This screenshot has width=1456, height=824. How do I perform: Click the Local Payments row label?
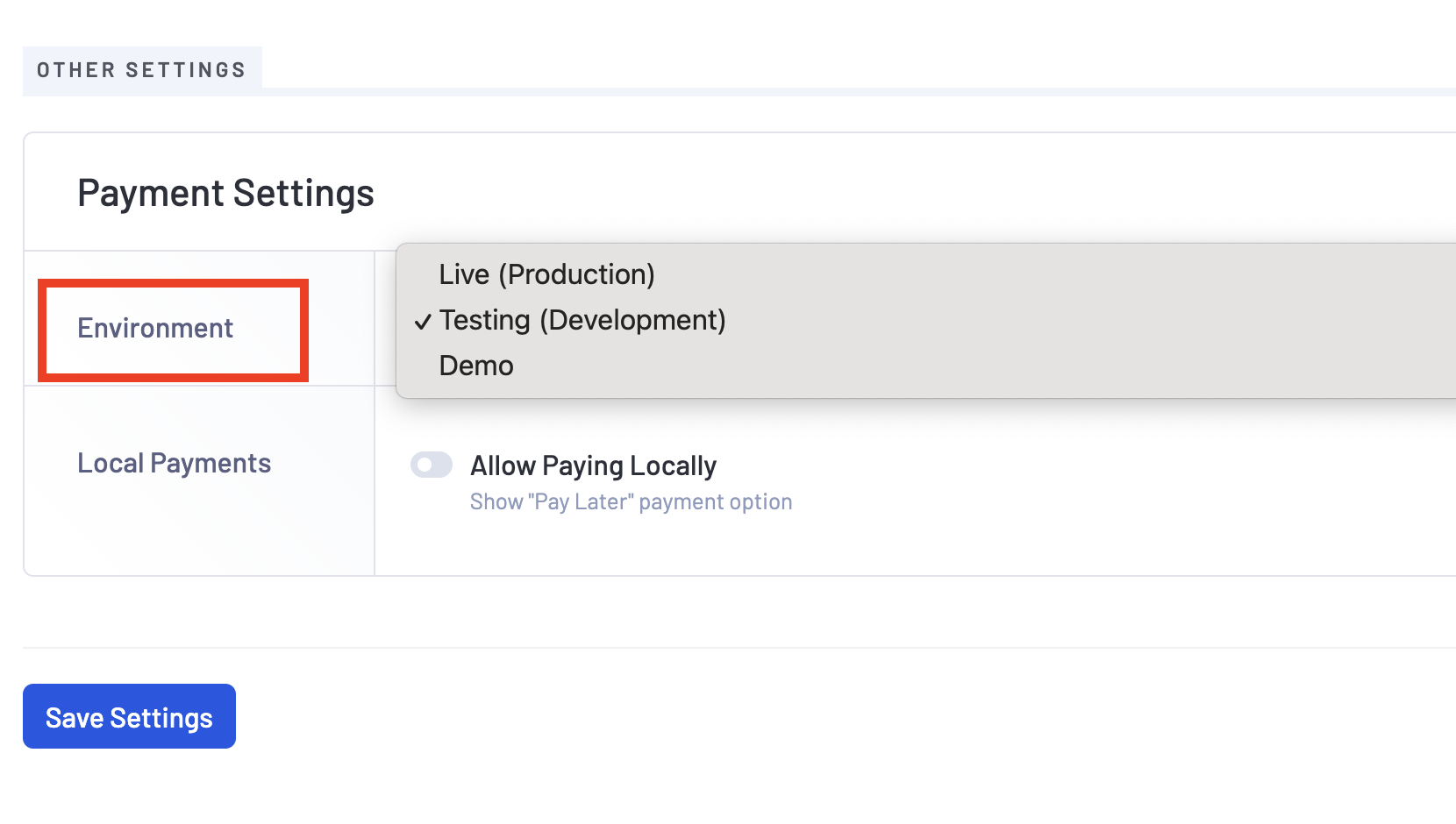(175, 463)
